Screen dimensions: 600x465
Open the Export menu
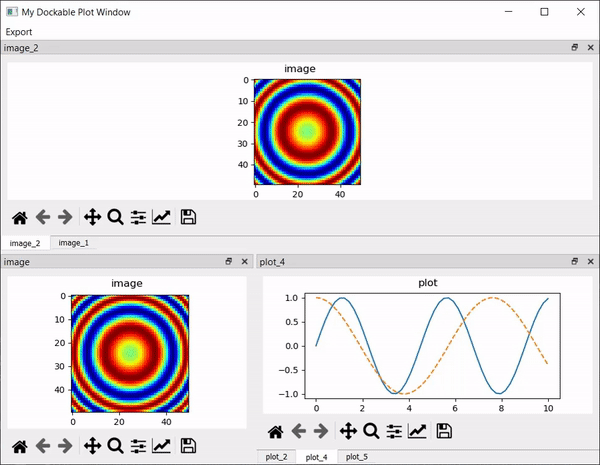point(19,32)
